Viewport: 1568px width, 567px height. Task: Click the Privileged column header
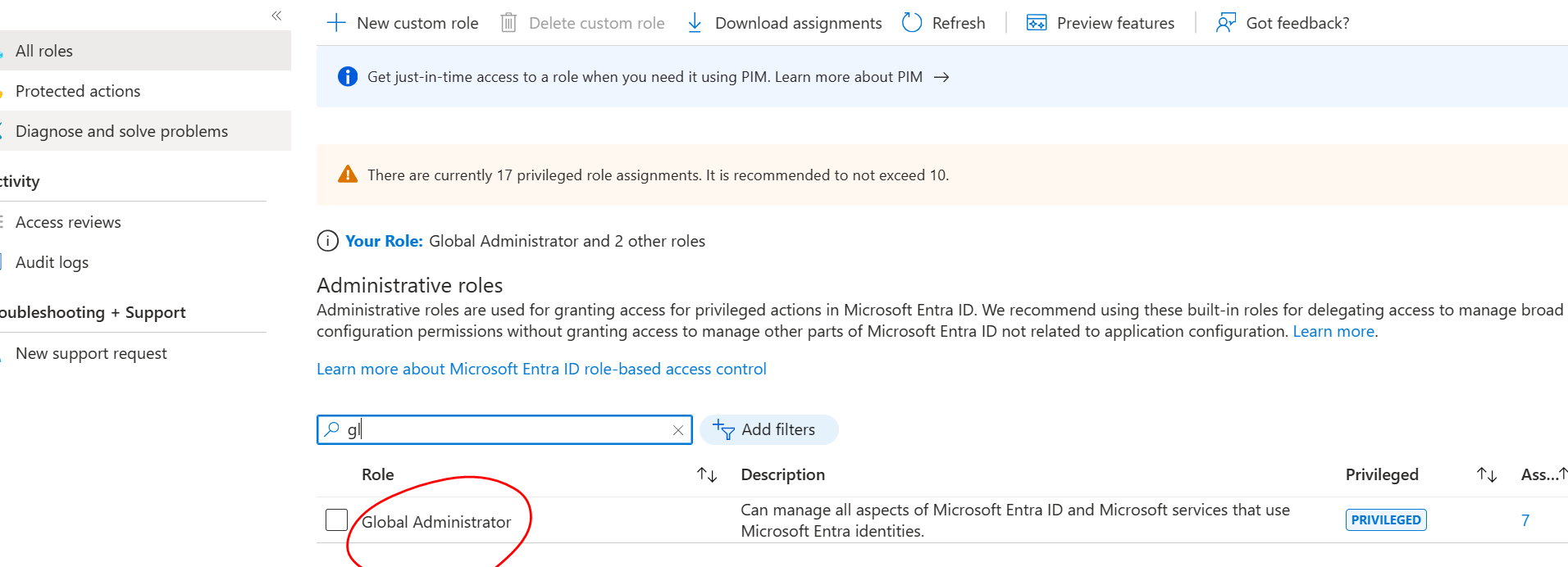click(x=1382, y=474)
